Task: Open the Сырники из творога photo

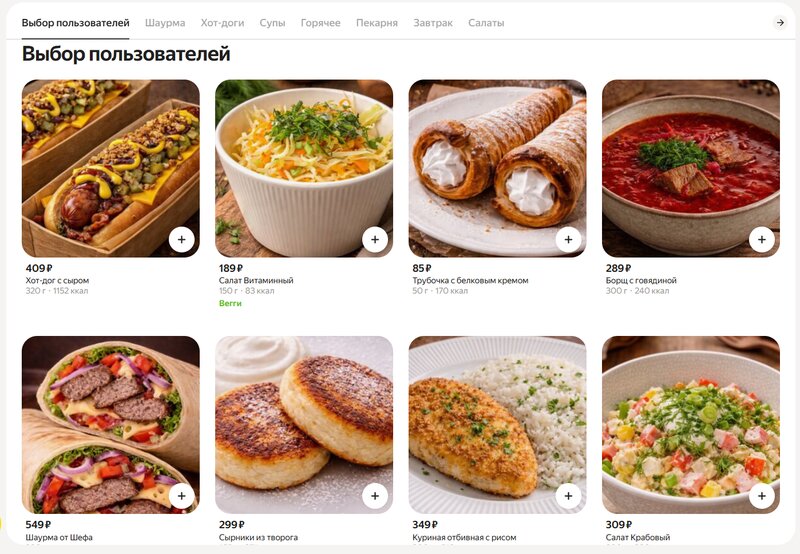Action: point(304,425)
